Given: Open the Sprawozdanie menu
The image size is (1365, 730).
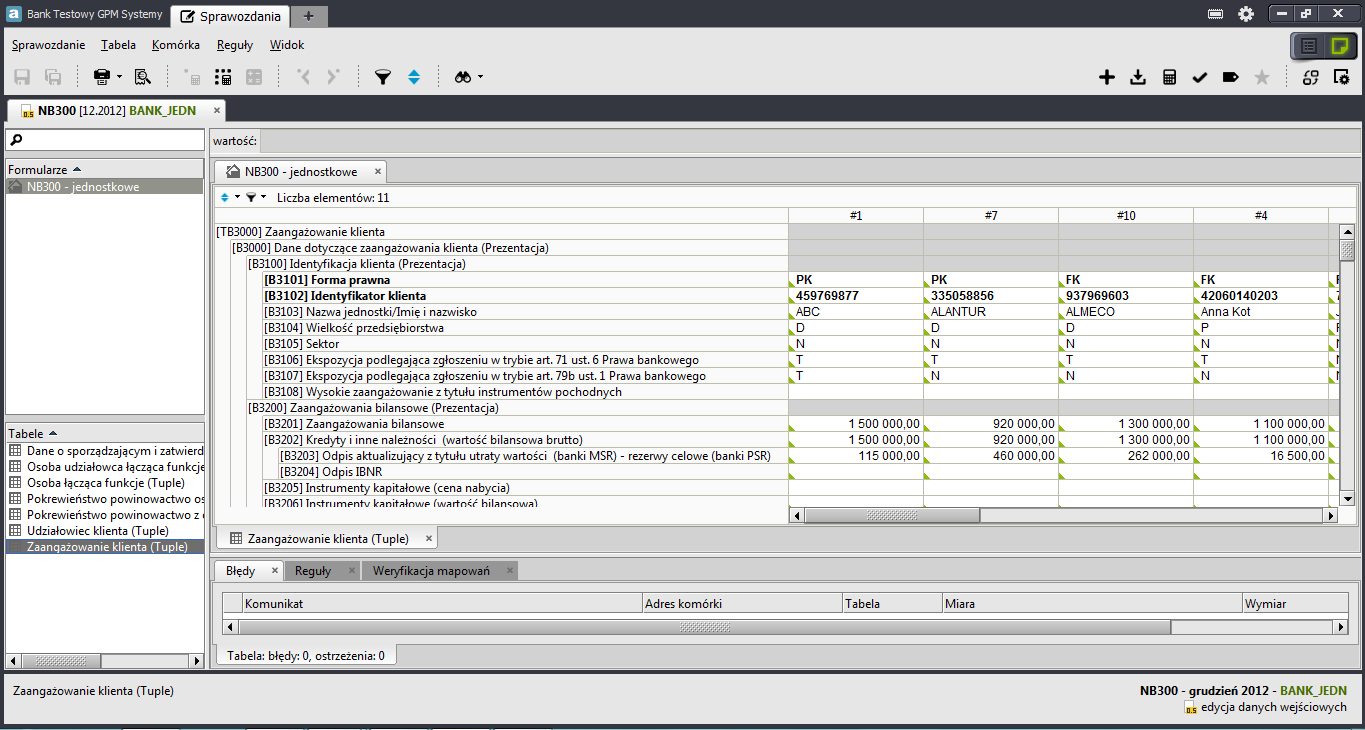Looking at the screenshot, I should 48,45.
